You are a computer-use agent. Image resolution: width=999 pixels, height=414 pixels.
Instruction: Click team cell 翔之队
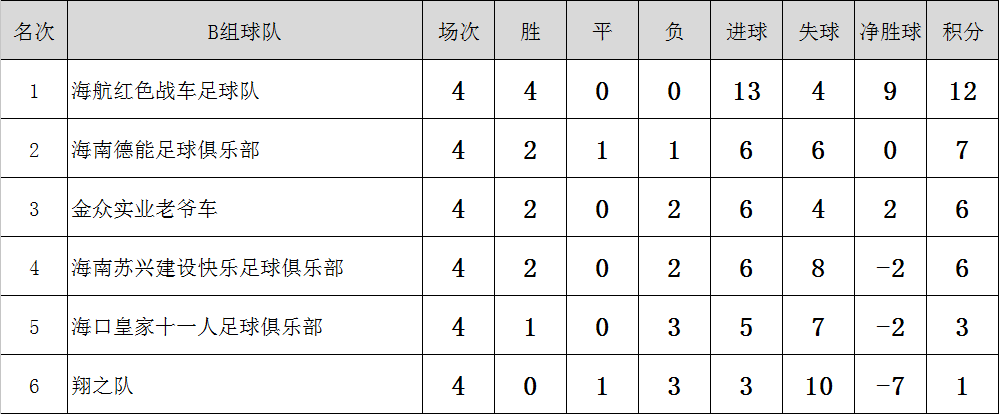pyautogui.click(x=245, y=384)
